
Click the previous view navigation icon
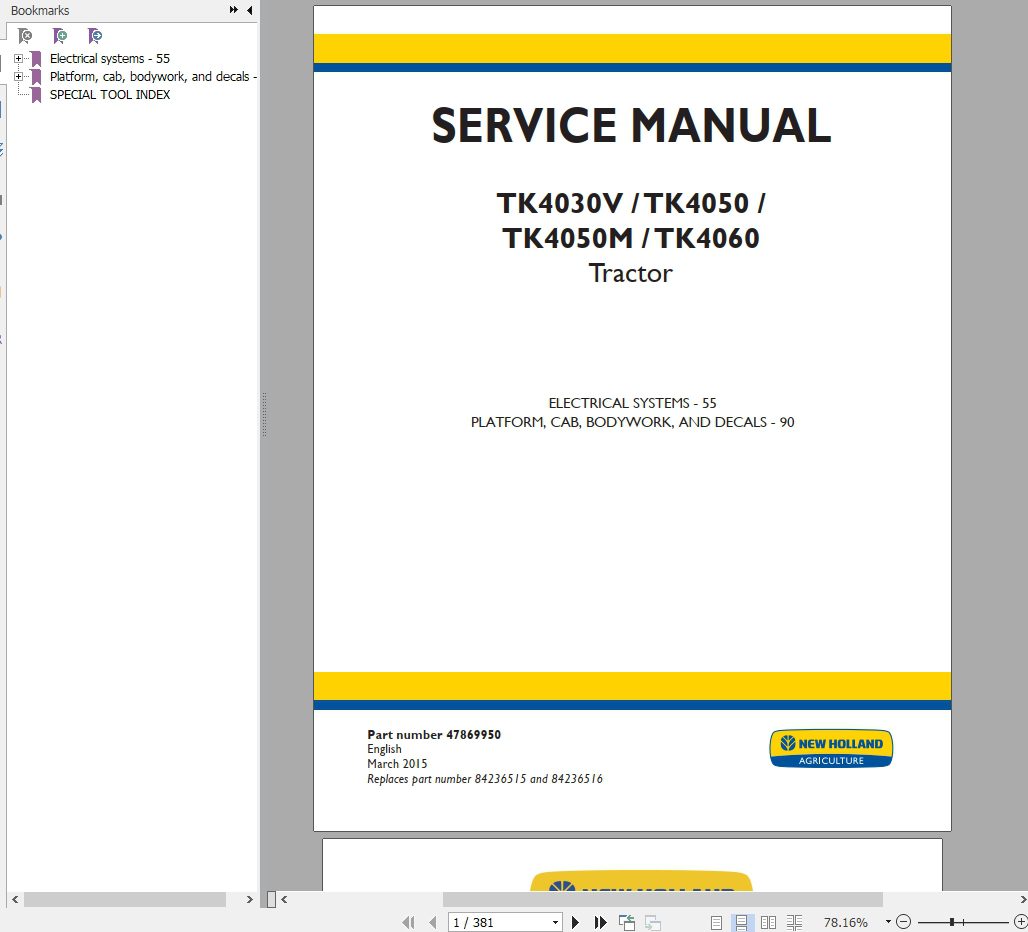point(628,922)
